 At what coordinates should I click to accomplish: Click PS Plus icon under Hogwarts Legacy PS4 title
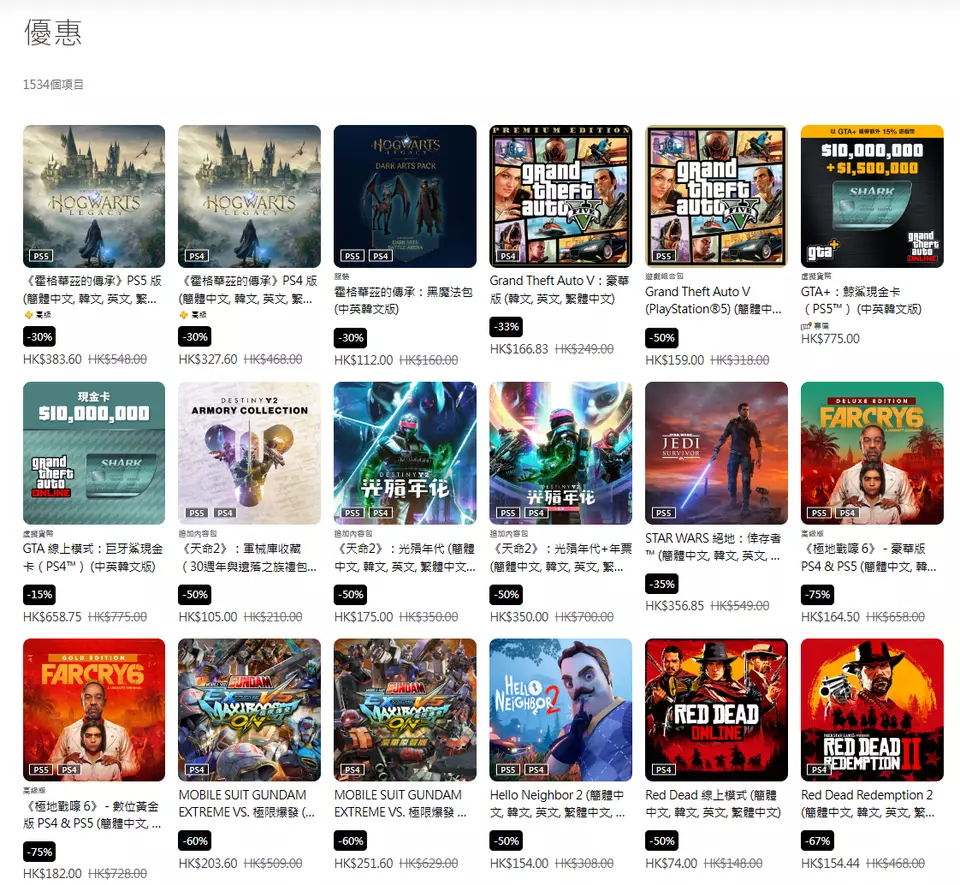(184, 315)
